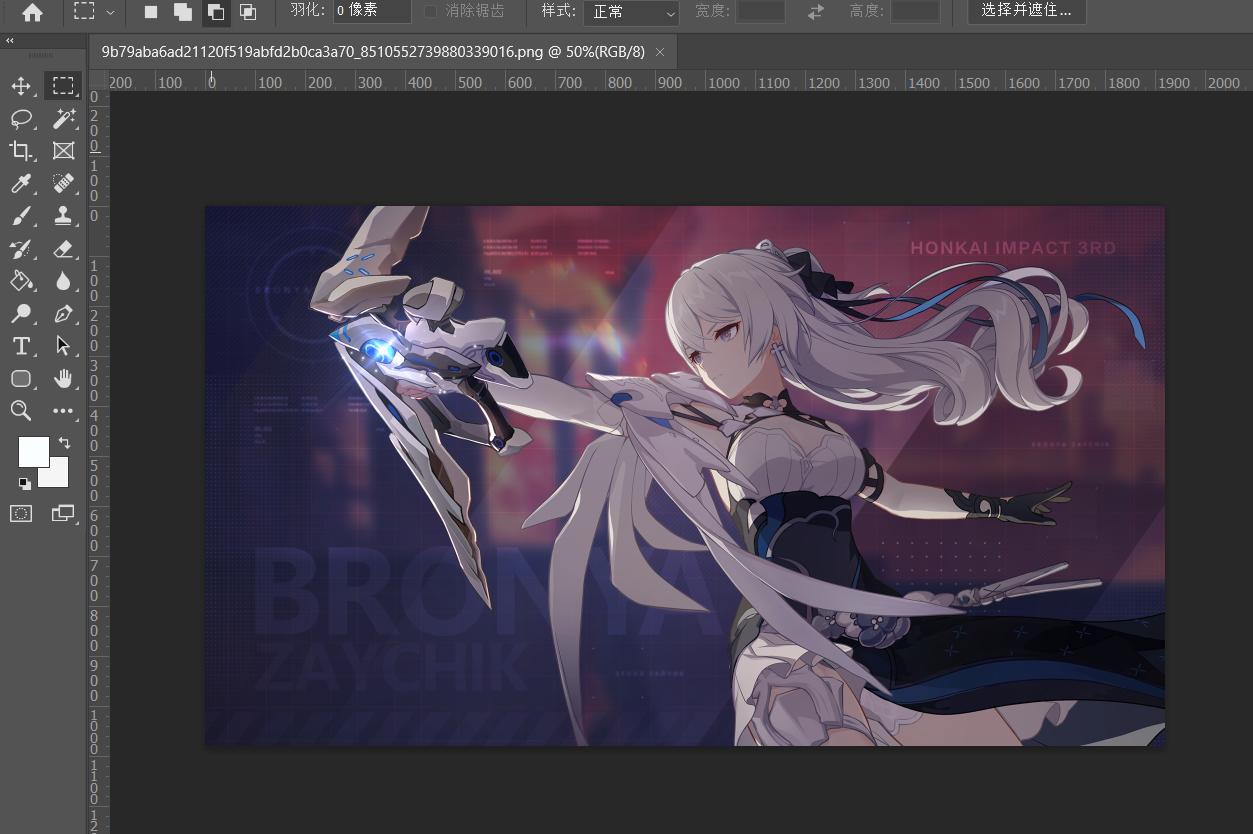1253x834 pixels.
Task: Select the Magic Wand tool
Action: point(63,119)
